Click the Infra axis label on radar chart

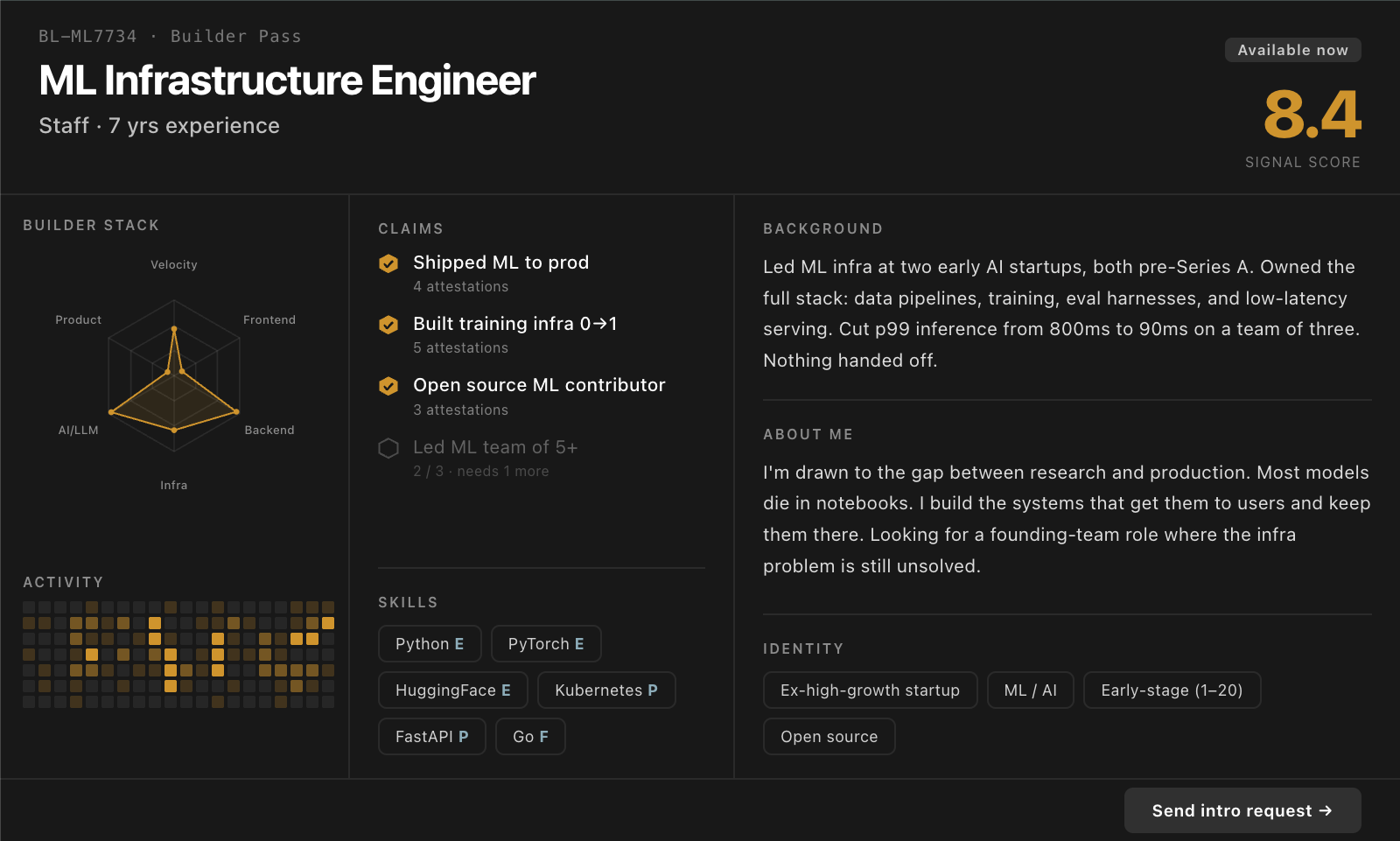(x=174, y=486)
